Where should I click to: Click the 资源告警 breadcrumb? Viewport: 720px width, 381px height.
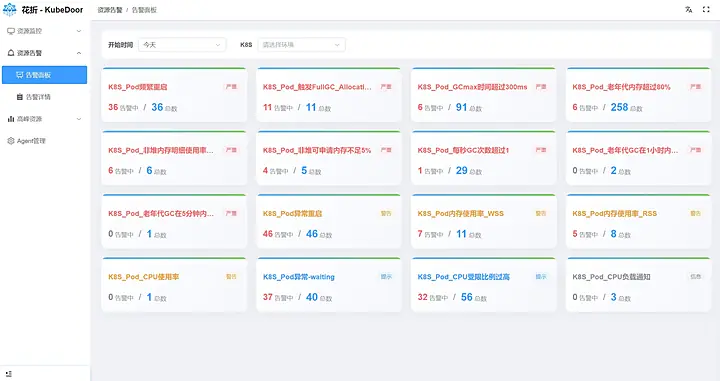tap(110, 10)
